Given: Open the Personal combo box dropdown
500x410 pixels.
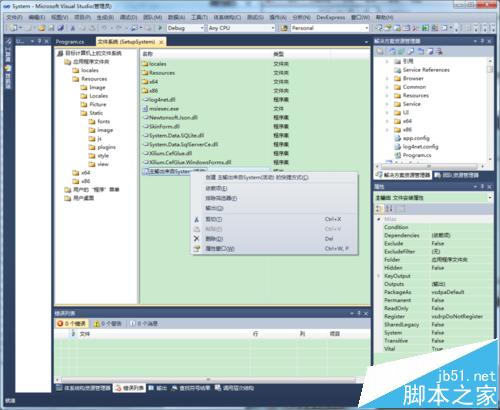Looking at the screenshot, I should [367, 28].
